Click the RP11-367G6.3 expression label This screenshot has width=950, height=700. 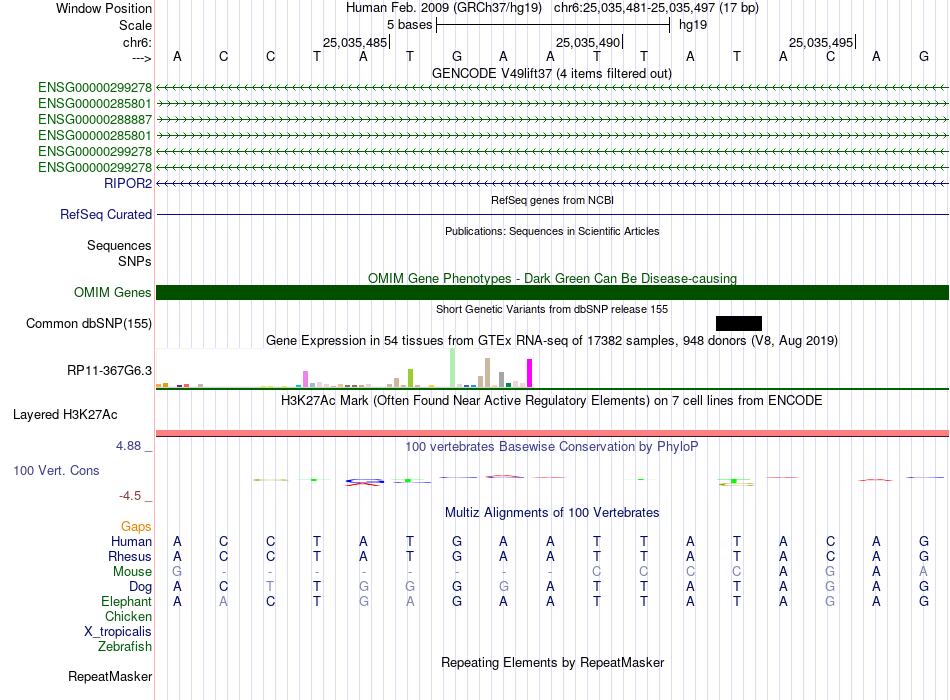109,370
